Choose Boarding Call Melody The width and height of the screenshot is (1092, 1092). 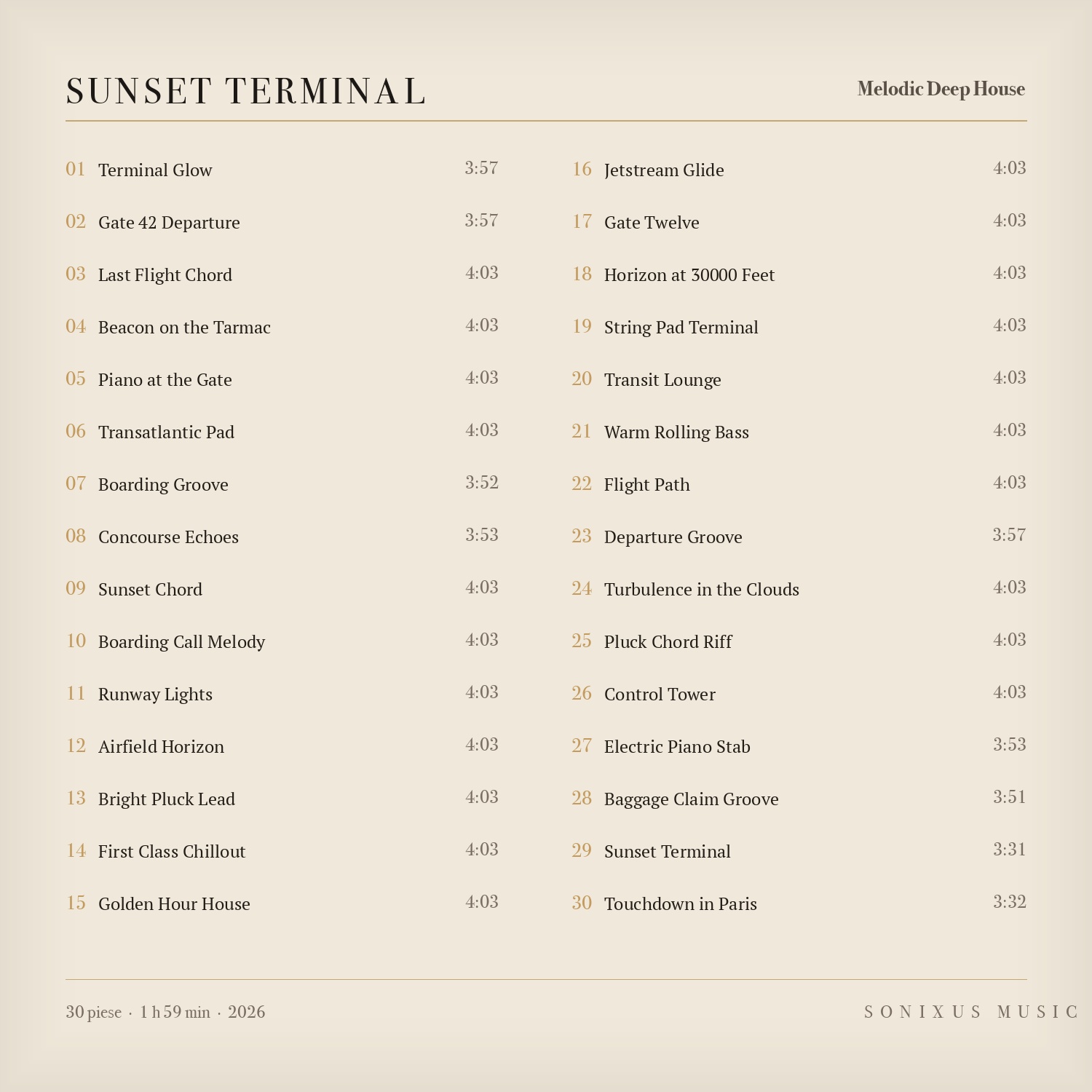[x=181, y=641]
